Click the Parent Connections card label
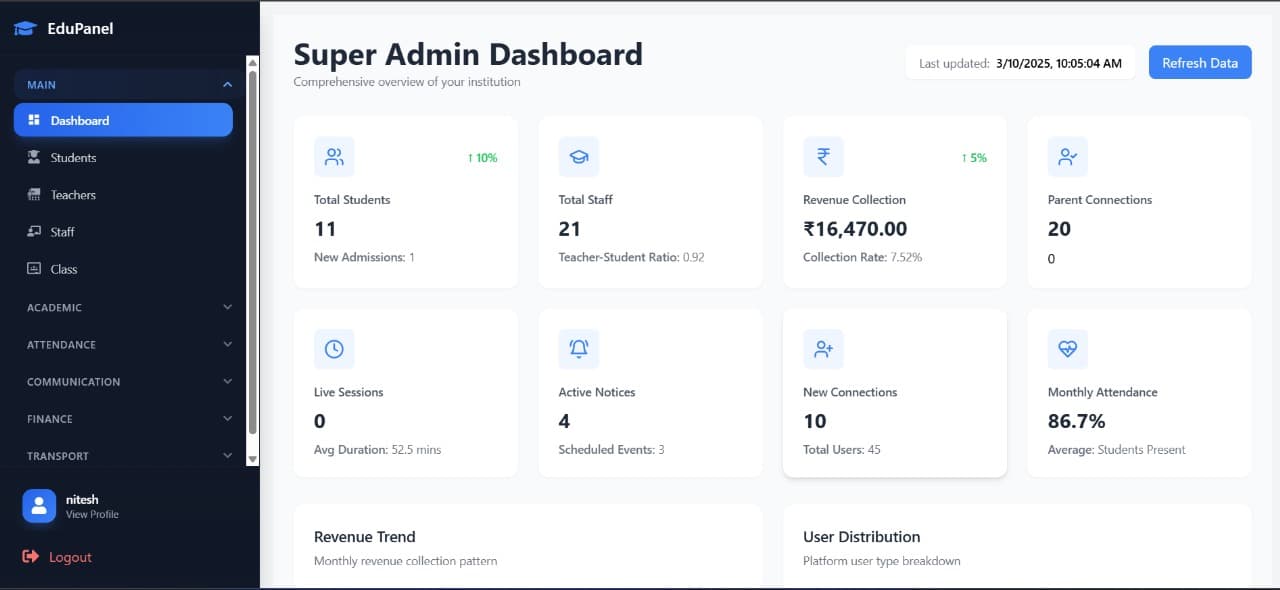 click(1100, 200)
